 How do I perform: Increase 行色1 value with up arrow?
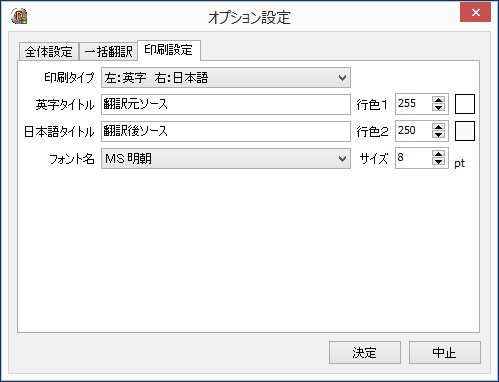pyautogui.click(x=438, y=100)
